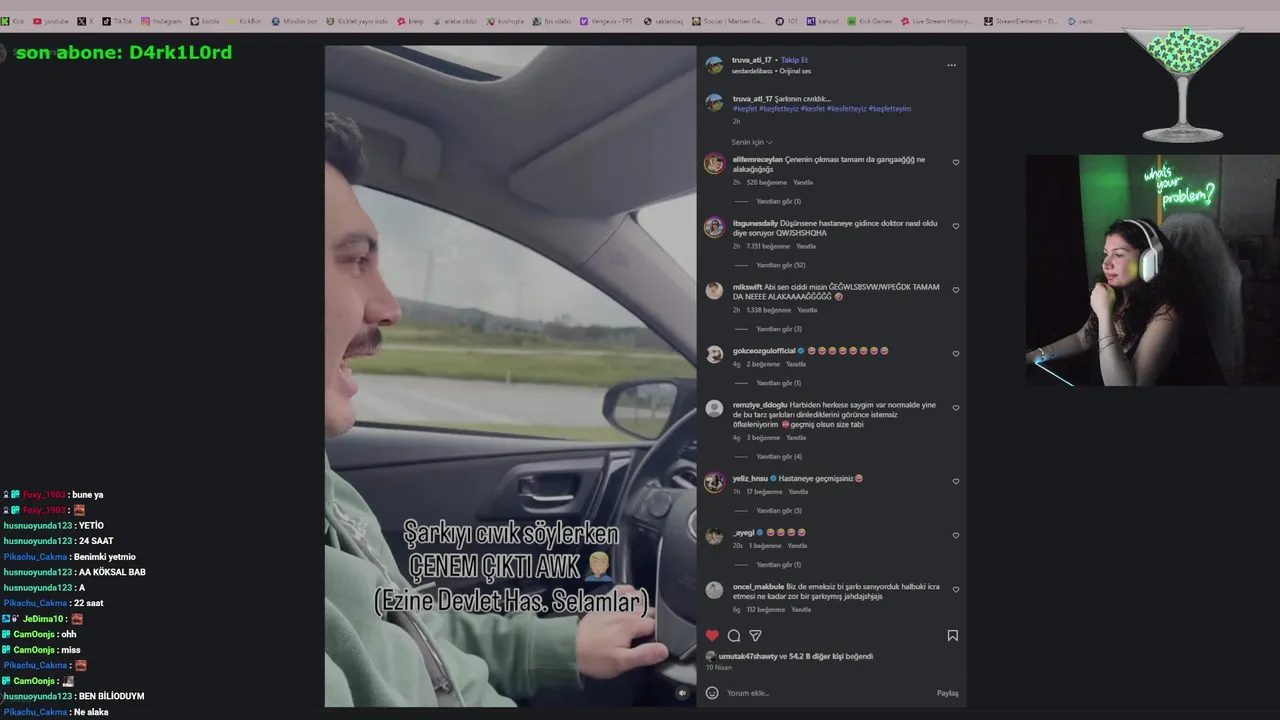Expand the 4 replies to remziye_ddoglu
The width and height of the screenshot is (1280, 720).
point(778,456)
